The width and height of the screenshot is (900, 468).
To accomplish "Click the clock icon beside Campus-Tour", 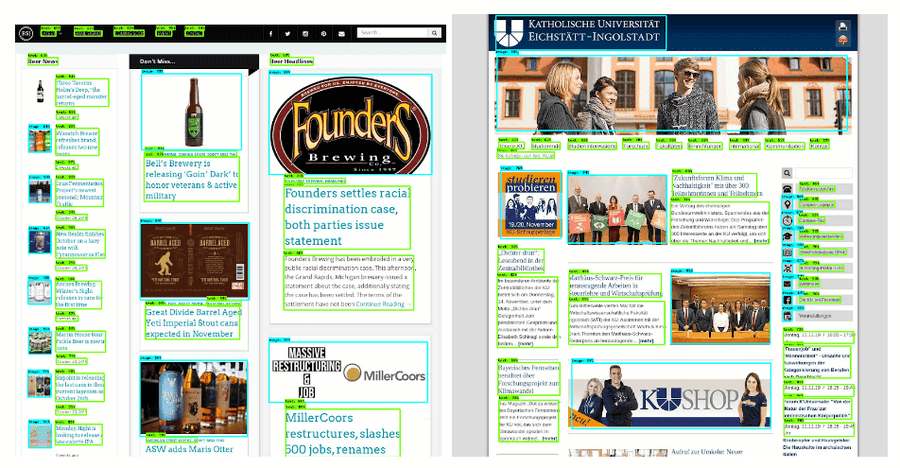I will click(787, 221).
